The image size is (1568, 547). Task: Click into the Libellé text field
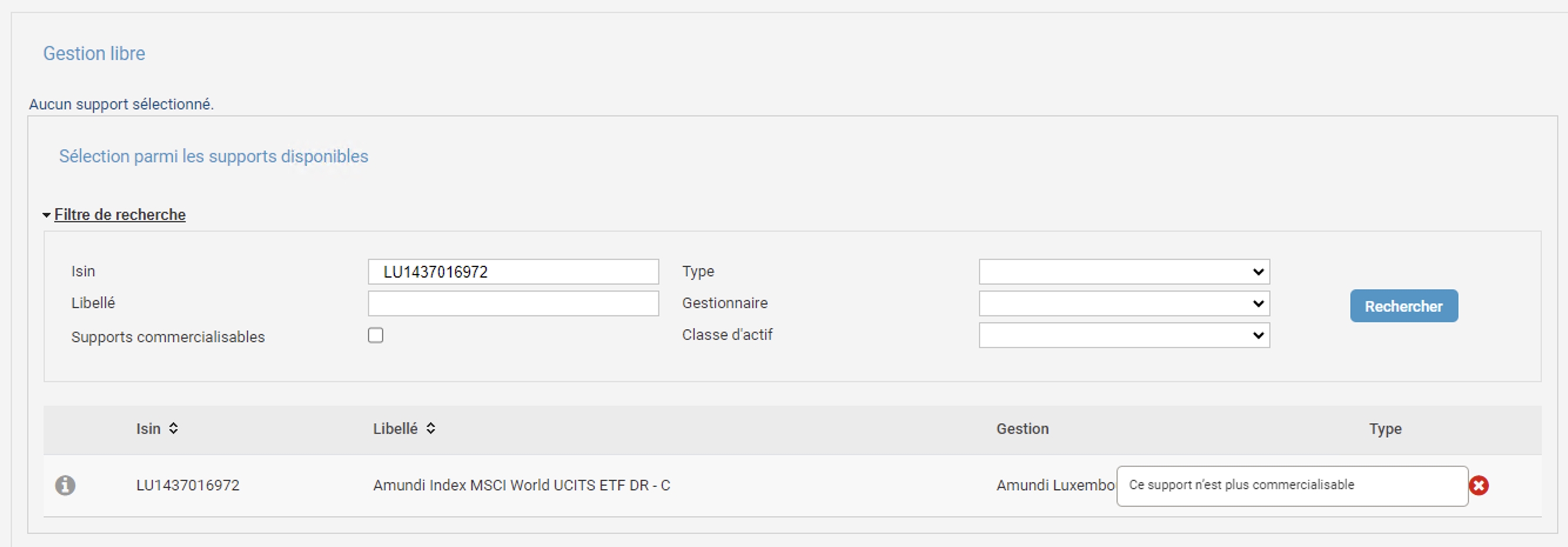512,303
